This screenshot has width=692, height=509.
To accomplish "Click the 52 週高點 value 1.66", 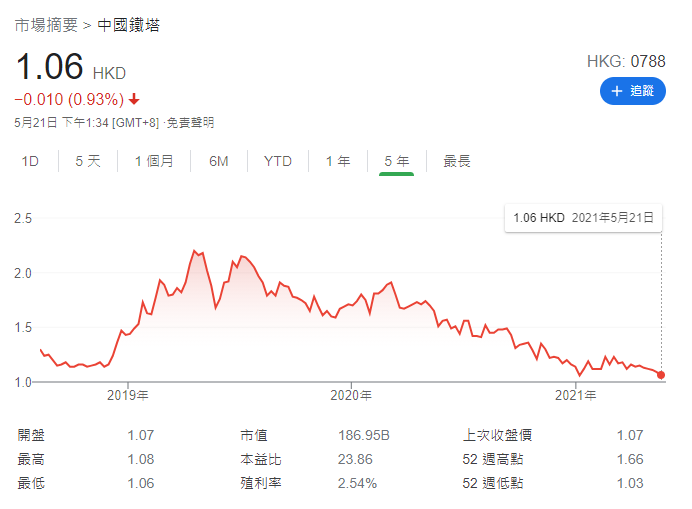I will point(630,459).
